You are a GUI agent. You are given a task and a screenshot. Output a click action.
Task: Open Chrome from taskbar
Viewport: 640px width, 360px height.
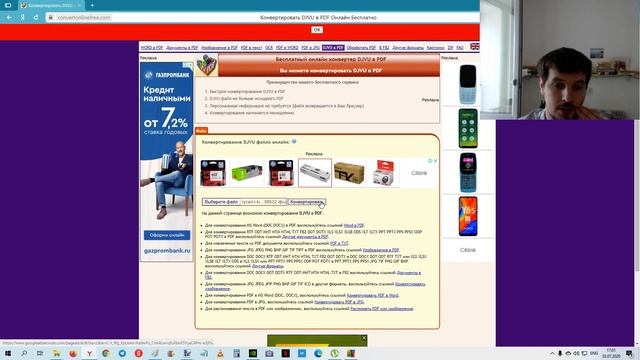click(105, 353)
